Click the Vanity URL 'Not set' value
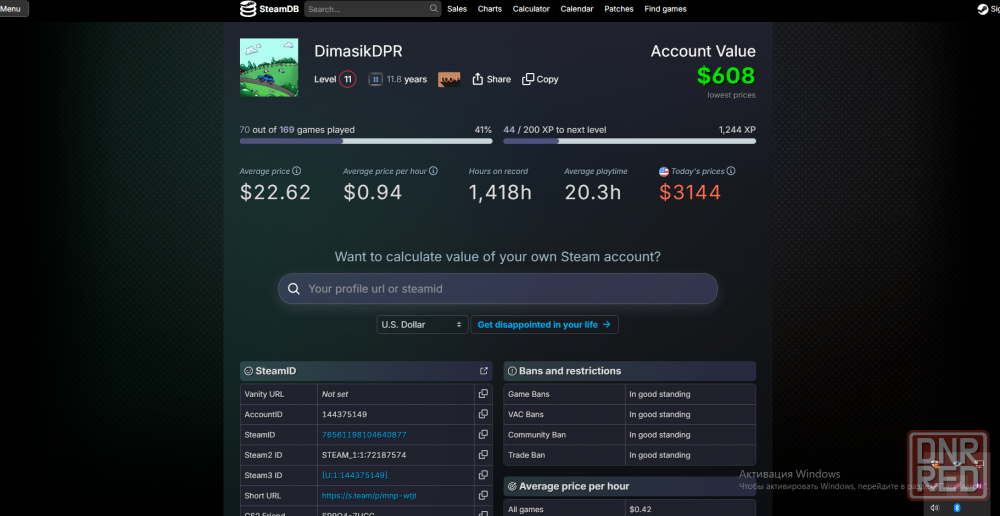 (335, 394)
